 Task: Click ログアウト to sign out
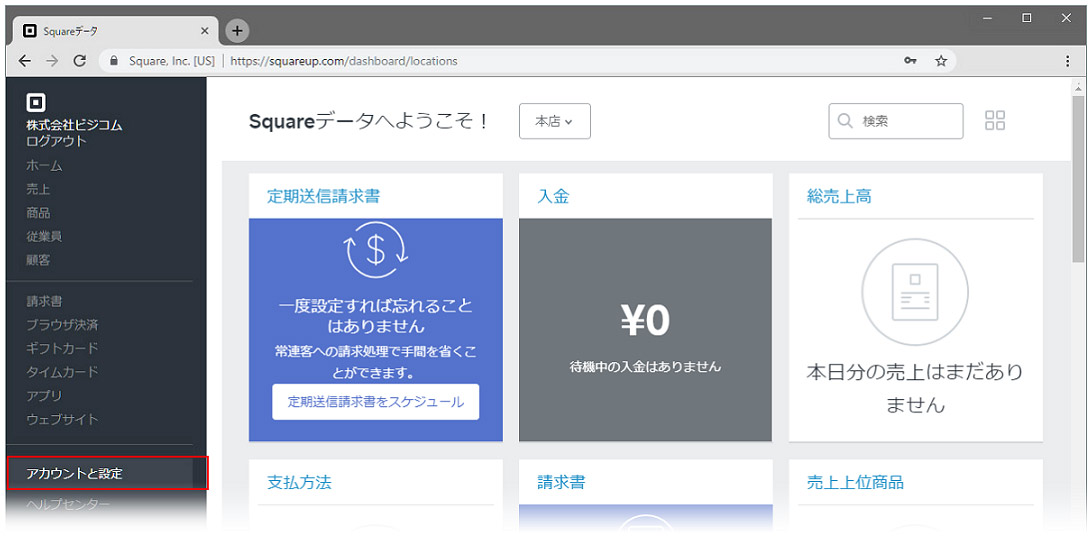(x=56, y=141)
